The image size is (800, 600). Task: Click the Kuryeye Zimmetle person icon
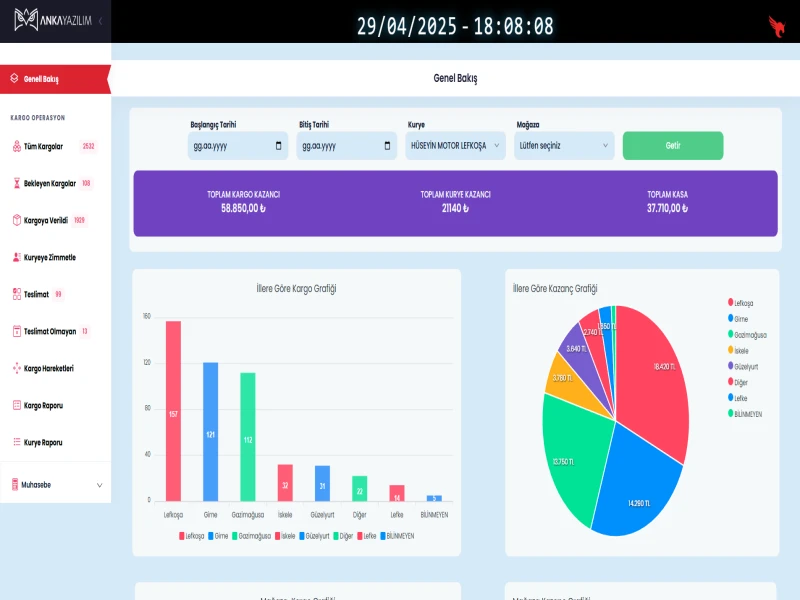tap(16, 257)
